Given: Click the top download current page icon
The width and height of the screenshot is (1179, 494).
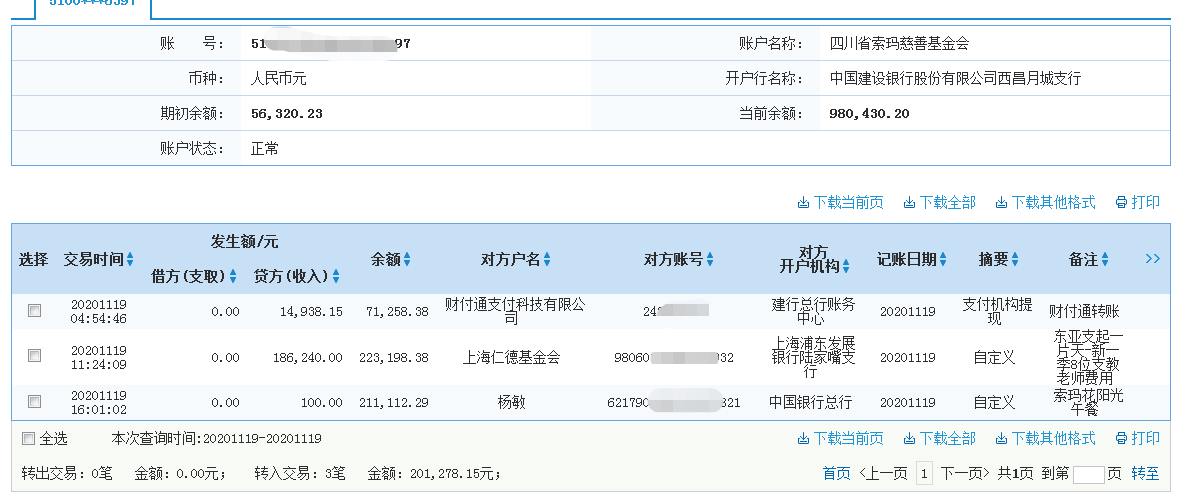Looking at the screenshot, I should coord(803,202).
